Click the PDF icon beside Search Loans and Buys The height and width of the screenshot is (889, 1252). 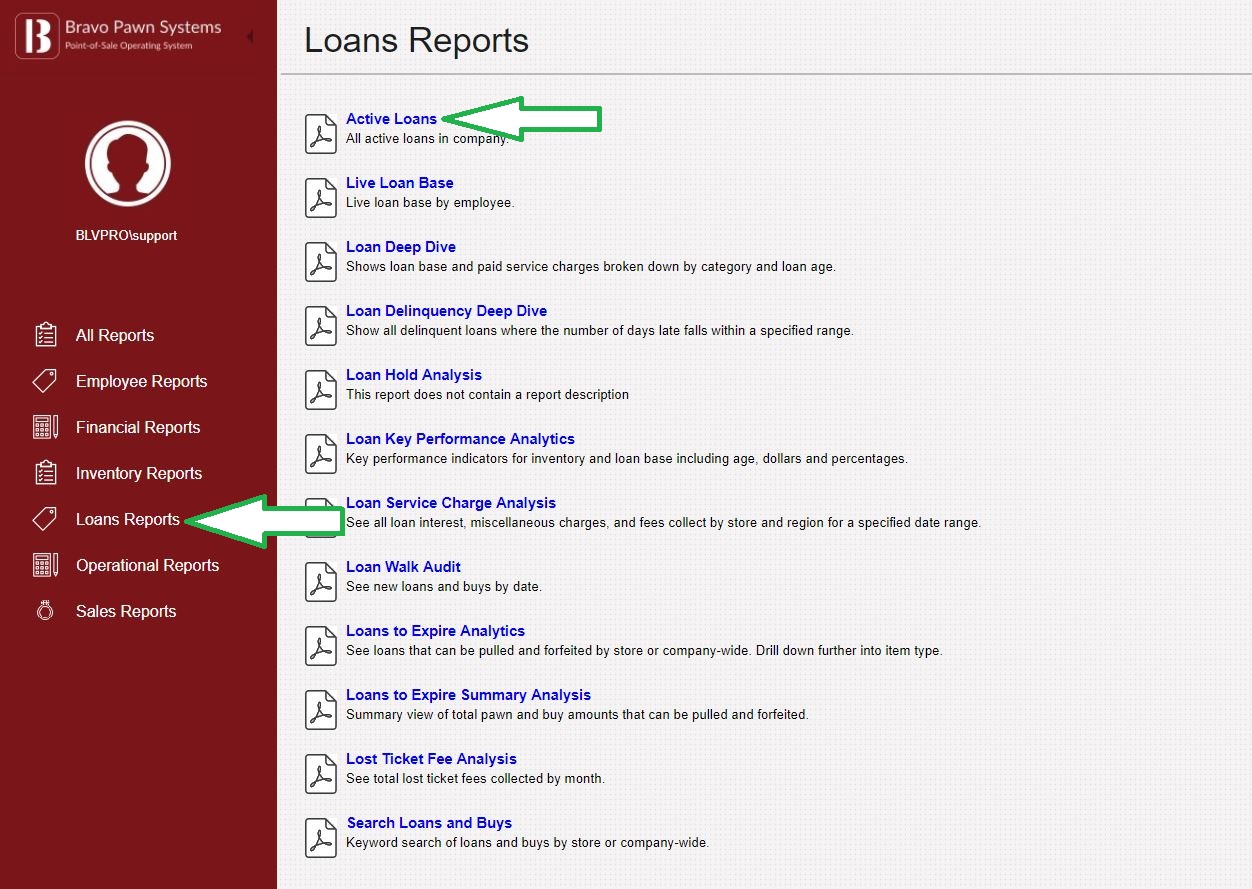321,838
